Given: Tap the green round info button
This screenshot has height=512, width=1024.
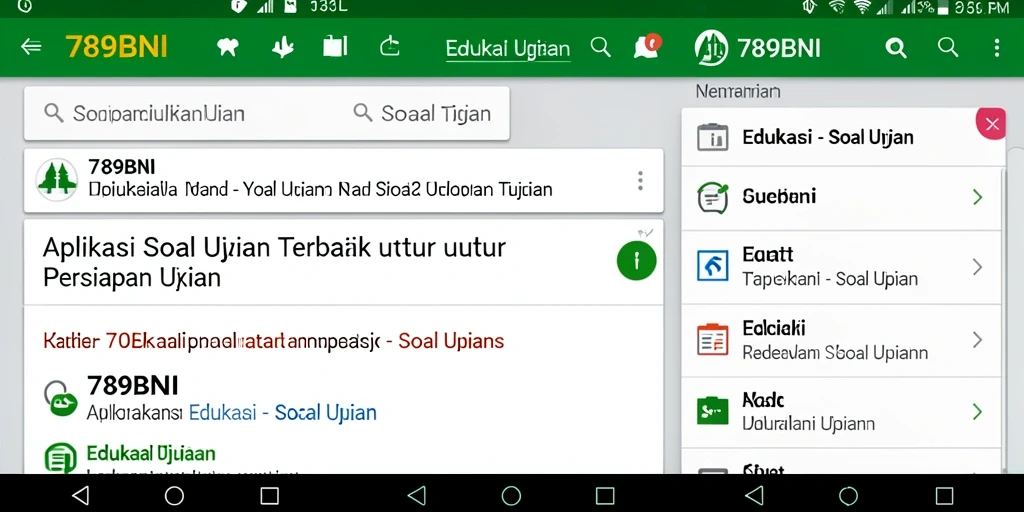Looking at the screenshot, I should (636, 261).
